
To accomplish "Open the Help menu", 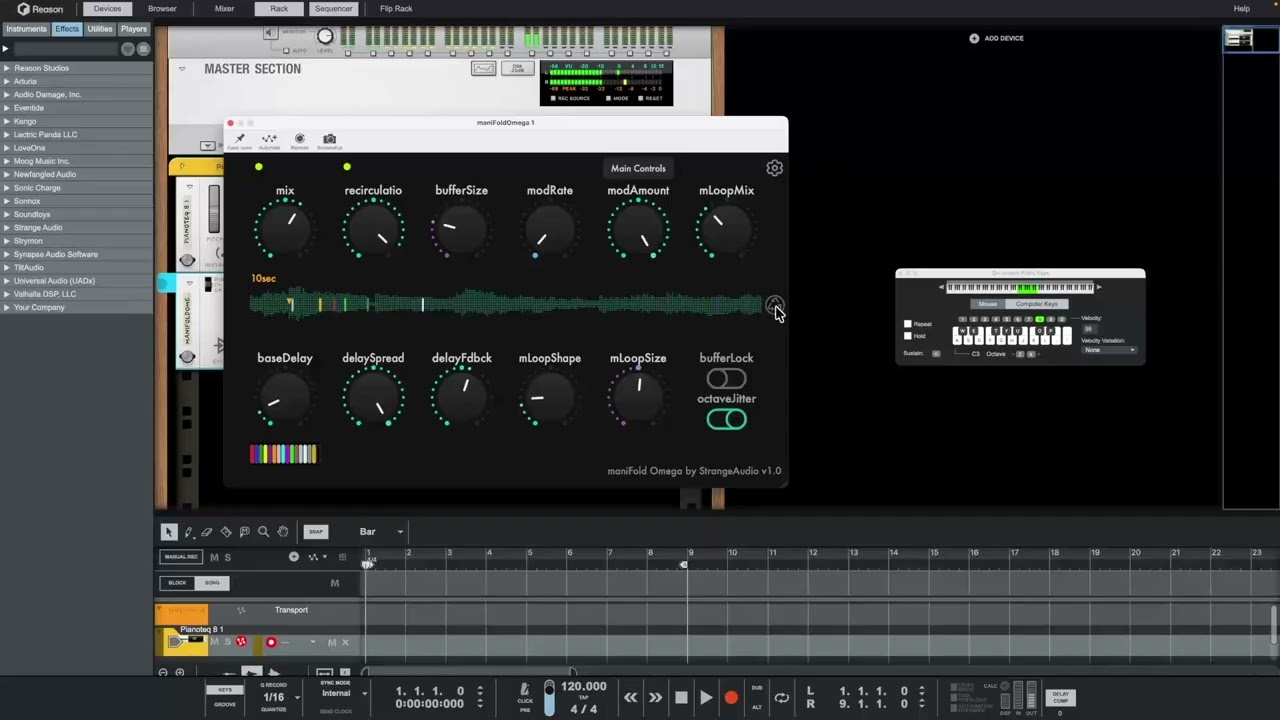I will point(1241,9).
